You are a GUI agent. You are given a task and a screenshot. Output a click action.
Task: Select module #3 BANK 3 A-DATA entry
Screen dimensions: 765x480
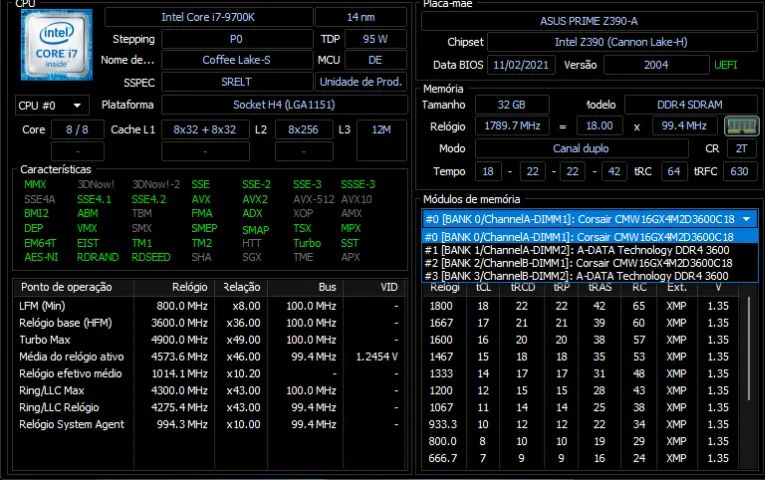pyautogui.click(x=589, y=276)
